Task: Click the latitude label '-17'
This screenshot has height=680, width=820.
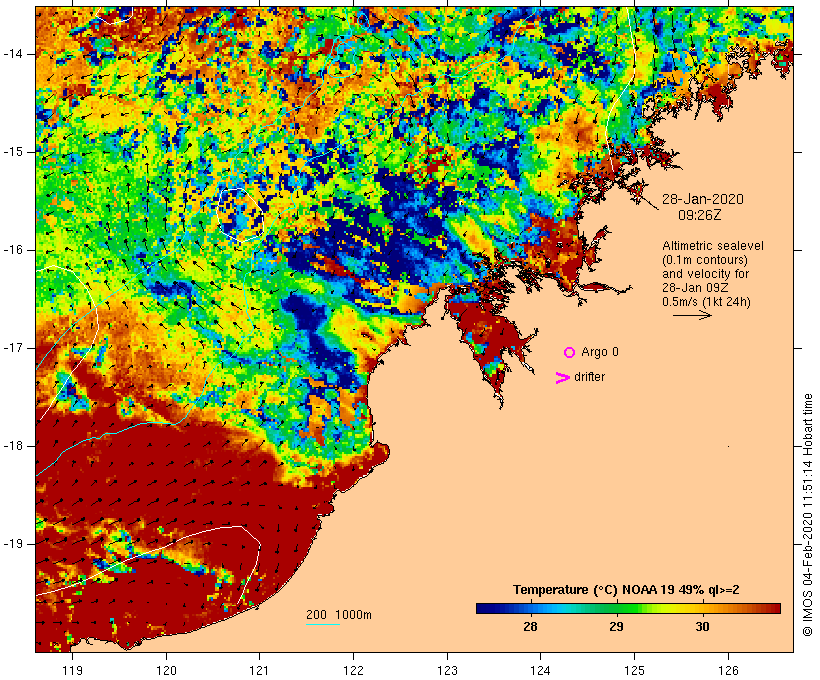Action: [13, 348]
